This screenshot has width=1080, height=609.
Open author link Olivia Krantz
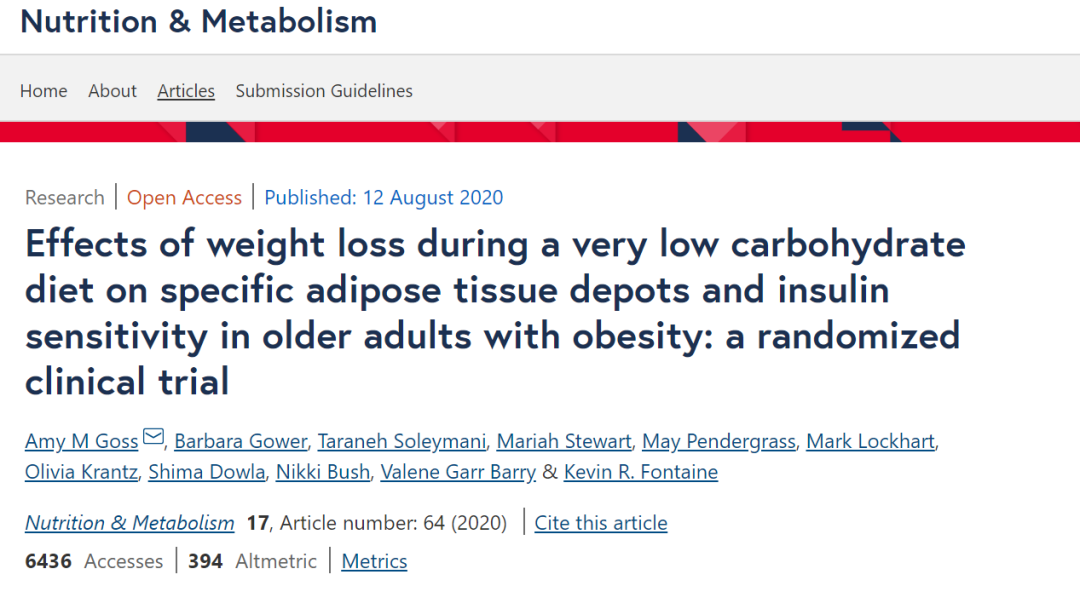pyautogui.click(x=81, y=472)
